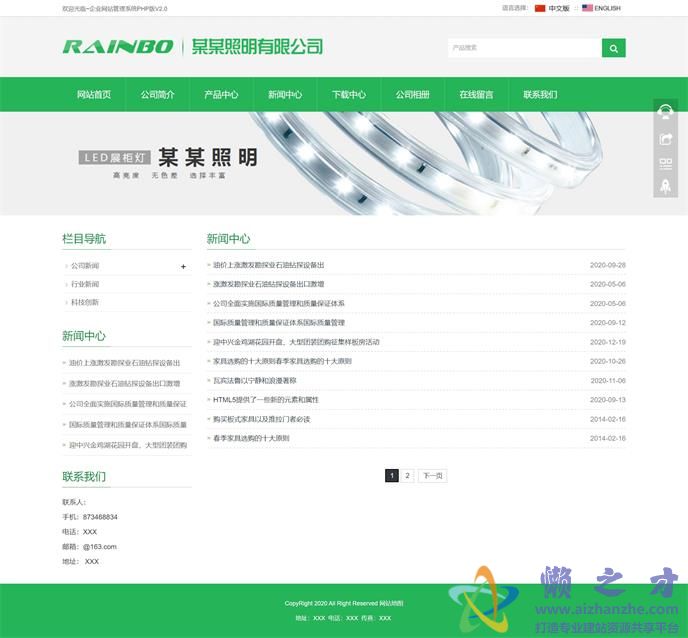Viewport: 688px width, 638px height.
Task: Open the main list article dated 2020-09-28
Action: (x=269, y=265)
